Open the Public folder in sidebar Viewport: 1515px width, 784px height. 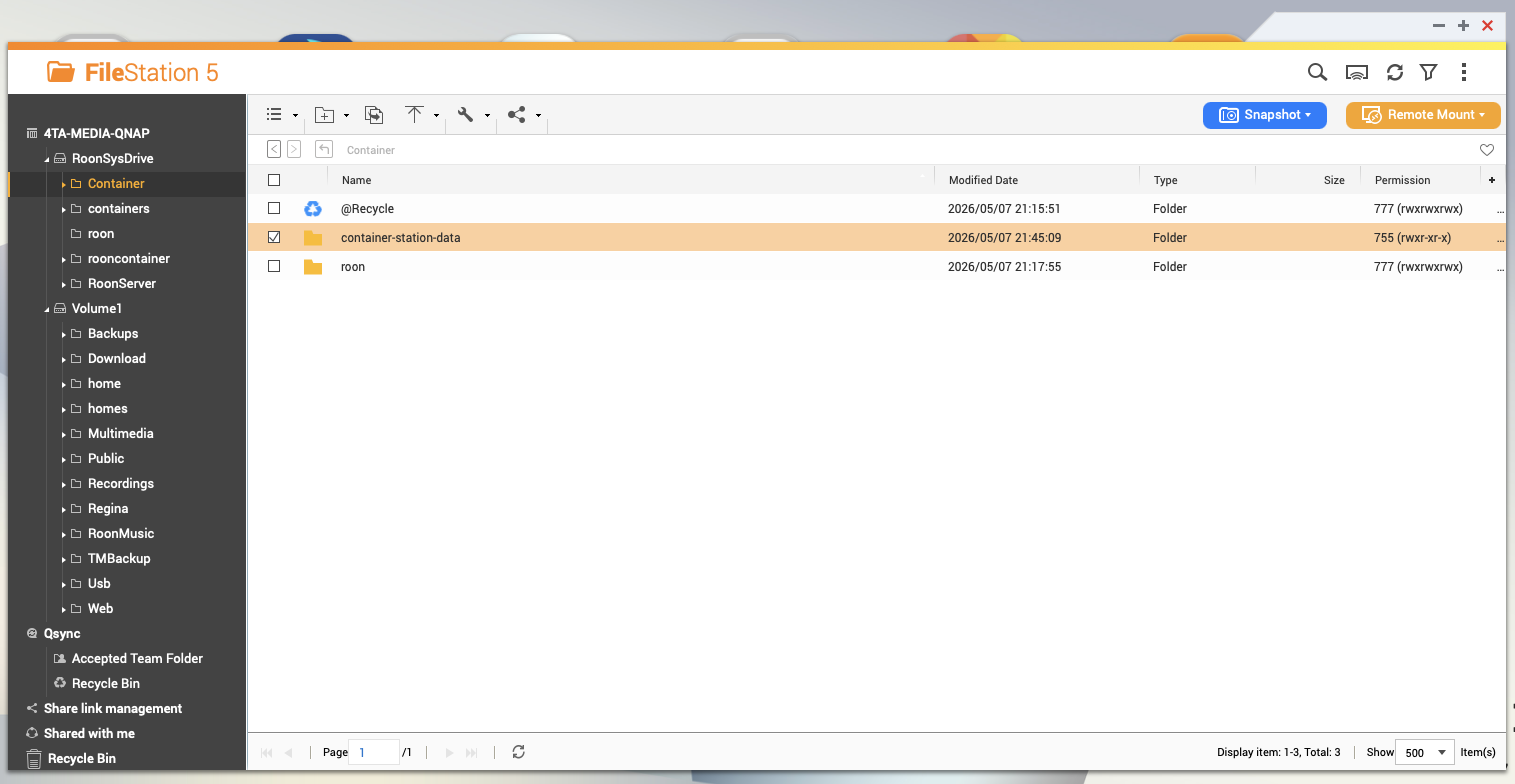point(106,458)
